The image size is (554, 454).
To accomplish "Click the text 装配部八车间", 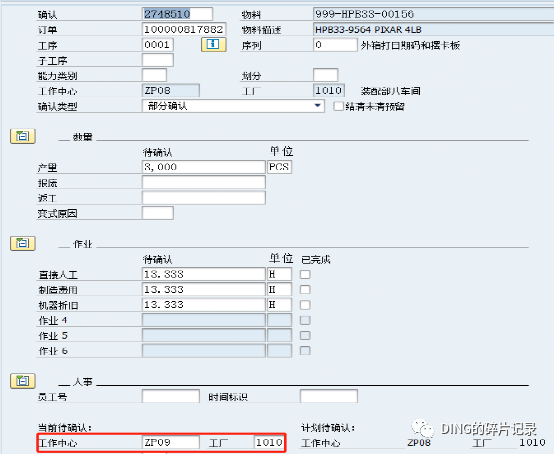I will pyautogui.click(x=390, y=91).
